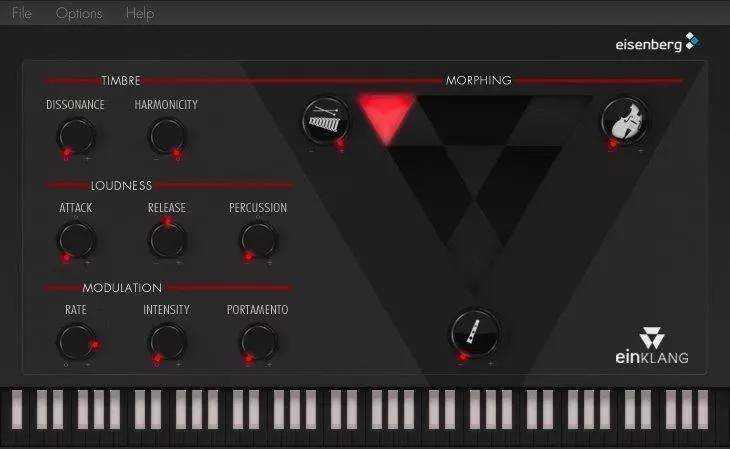Screen dimensions: 730x449
Task: Click the Release knob
Action: pyautogui.click(x=167, y=240)
